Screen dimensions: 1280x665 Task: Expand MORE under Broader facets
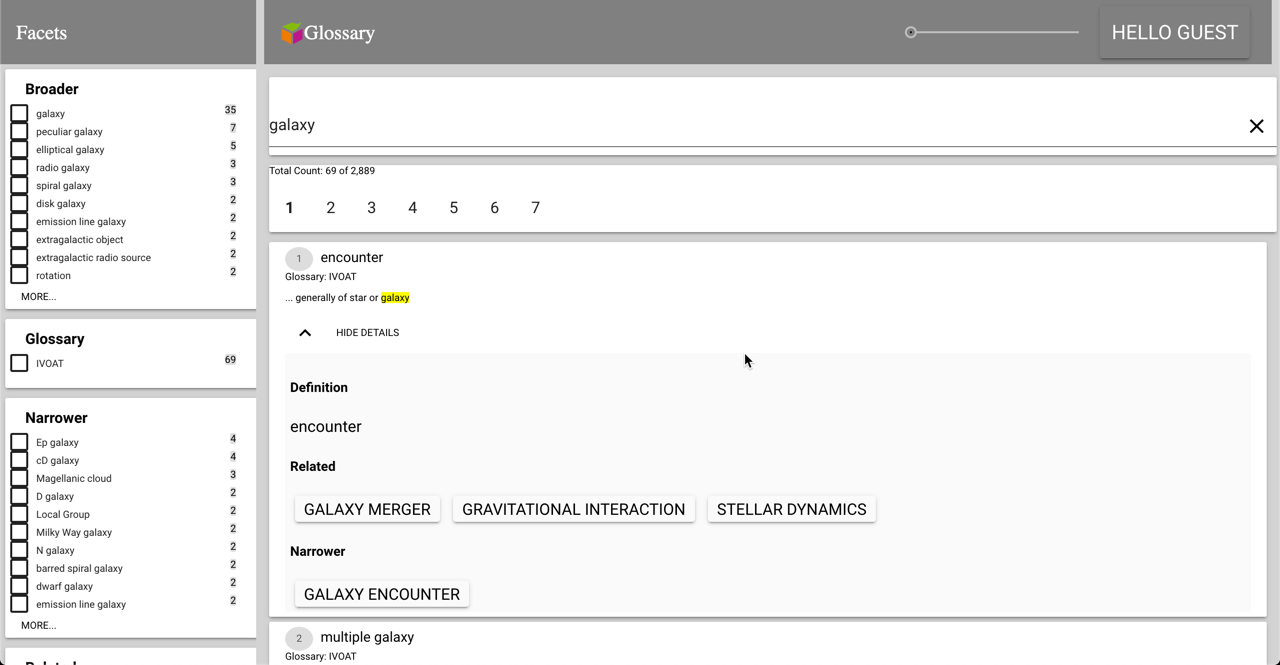tap(39, 296)
